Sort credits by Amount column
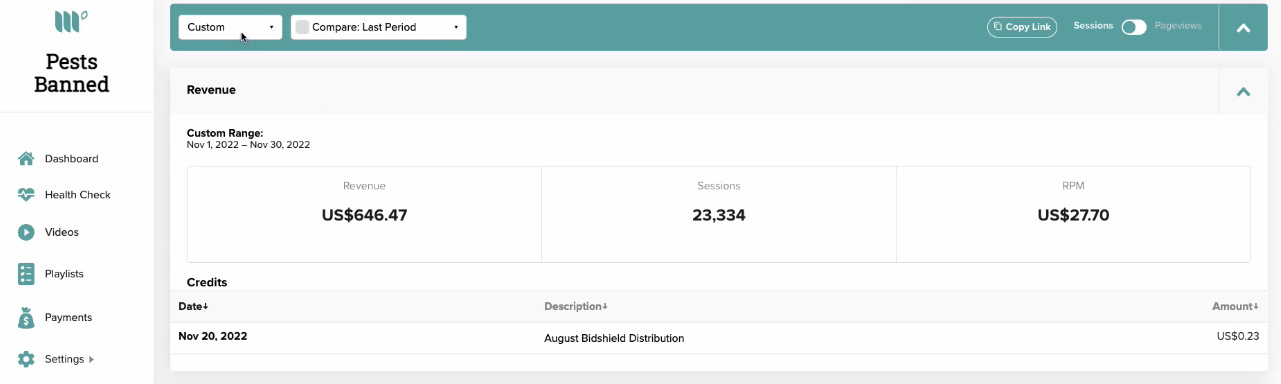1281x384 pixels. 1235,306
